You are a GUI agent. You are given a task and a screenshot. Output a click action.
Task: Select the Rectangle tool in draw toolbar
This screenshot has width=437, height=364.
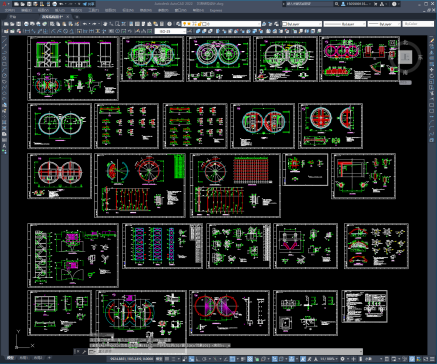(x=4, y=64)
